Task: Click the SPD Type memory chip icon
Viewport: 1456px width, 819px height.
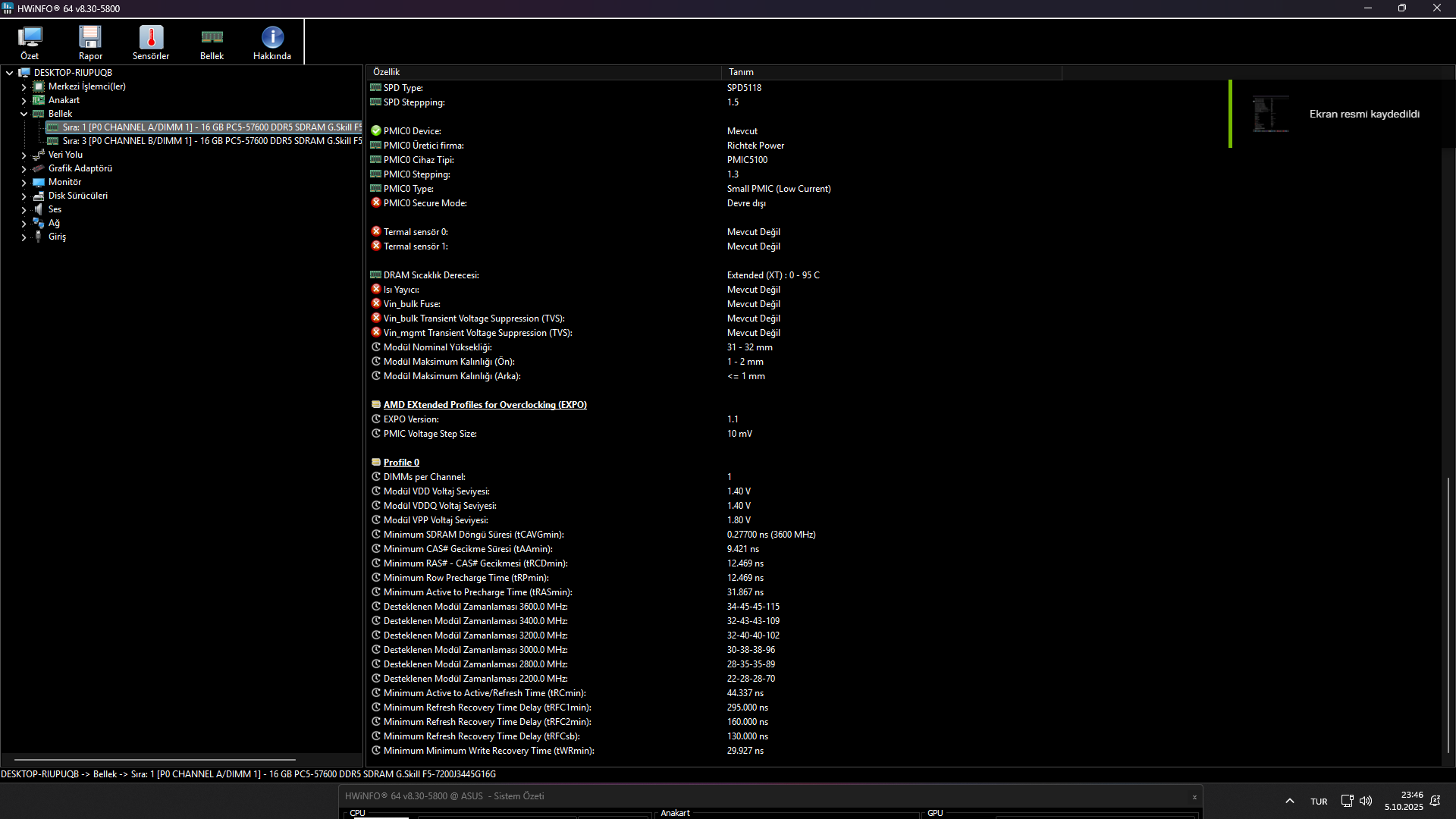Action: 376,88
